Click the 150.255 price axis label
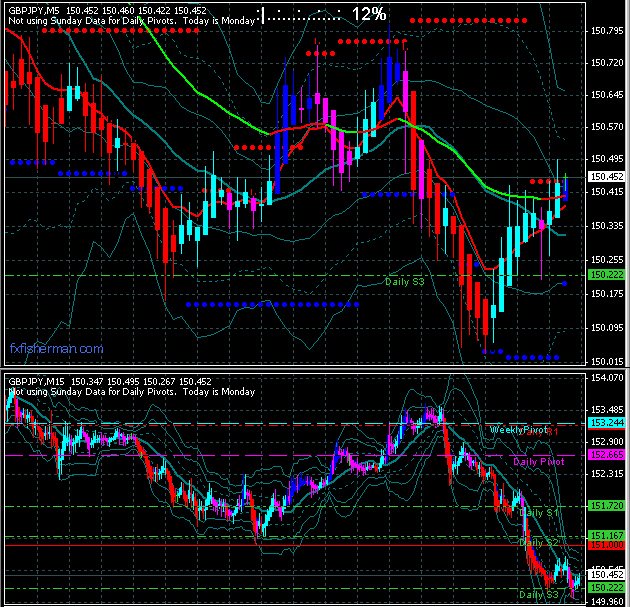Screen dimensions: 630x607 click(607, 260)
